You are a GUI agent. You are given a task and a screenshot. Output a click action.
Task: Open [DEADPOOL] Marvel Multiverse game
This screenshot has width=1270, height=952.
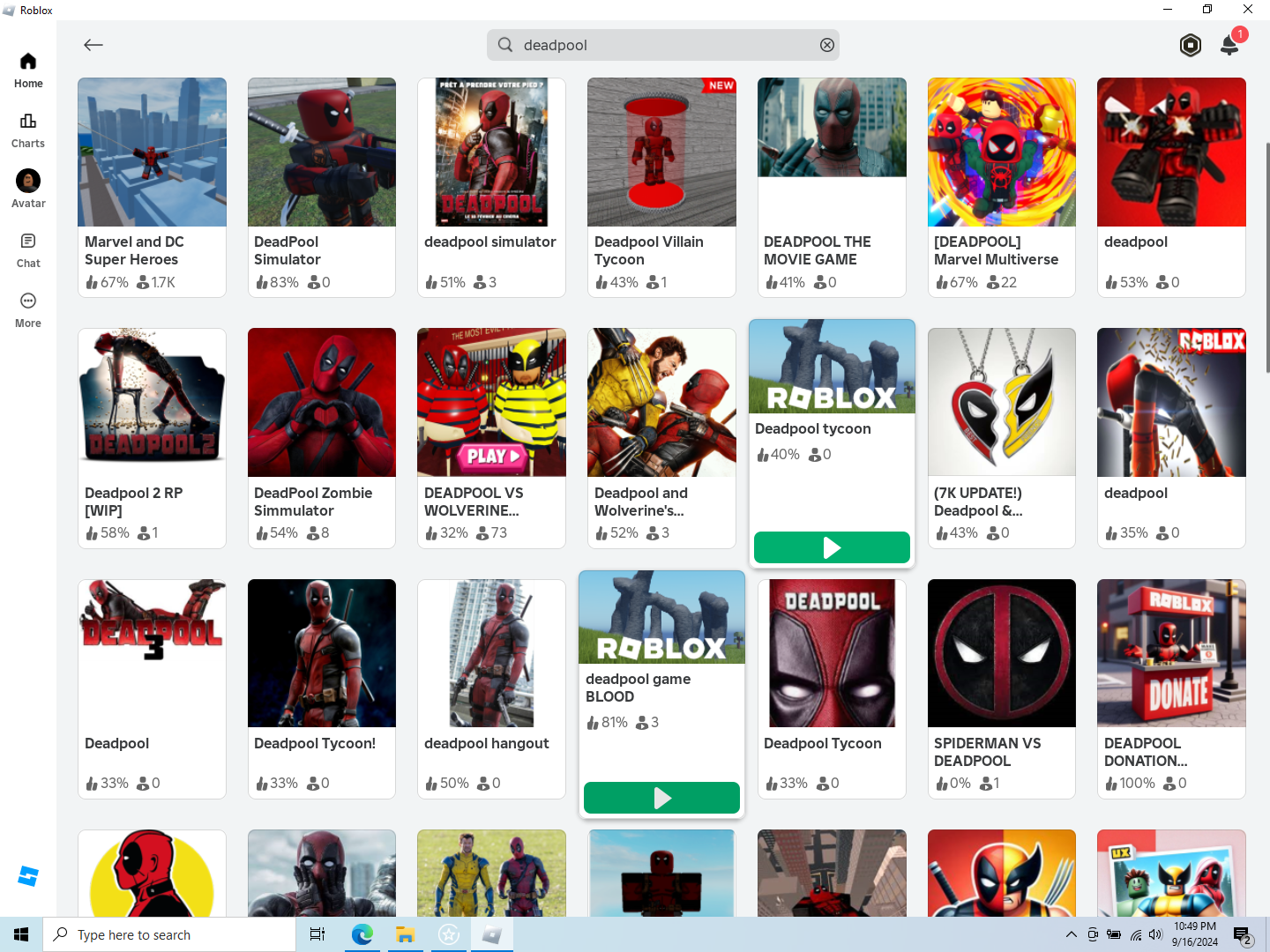pyautogui.click(x=1002, y=188)
